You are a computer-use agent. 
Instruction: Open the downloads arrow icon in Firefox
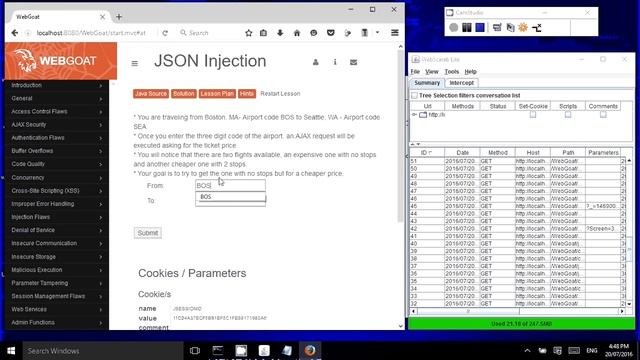[280, 33]
